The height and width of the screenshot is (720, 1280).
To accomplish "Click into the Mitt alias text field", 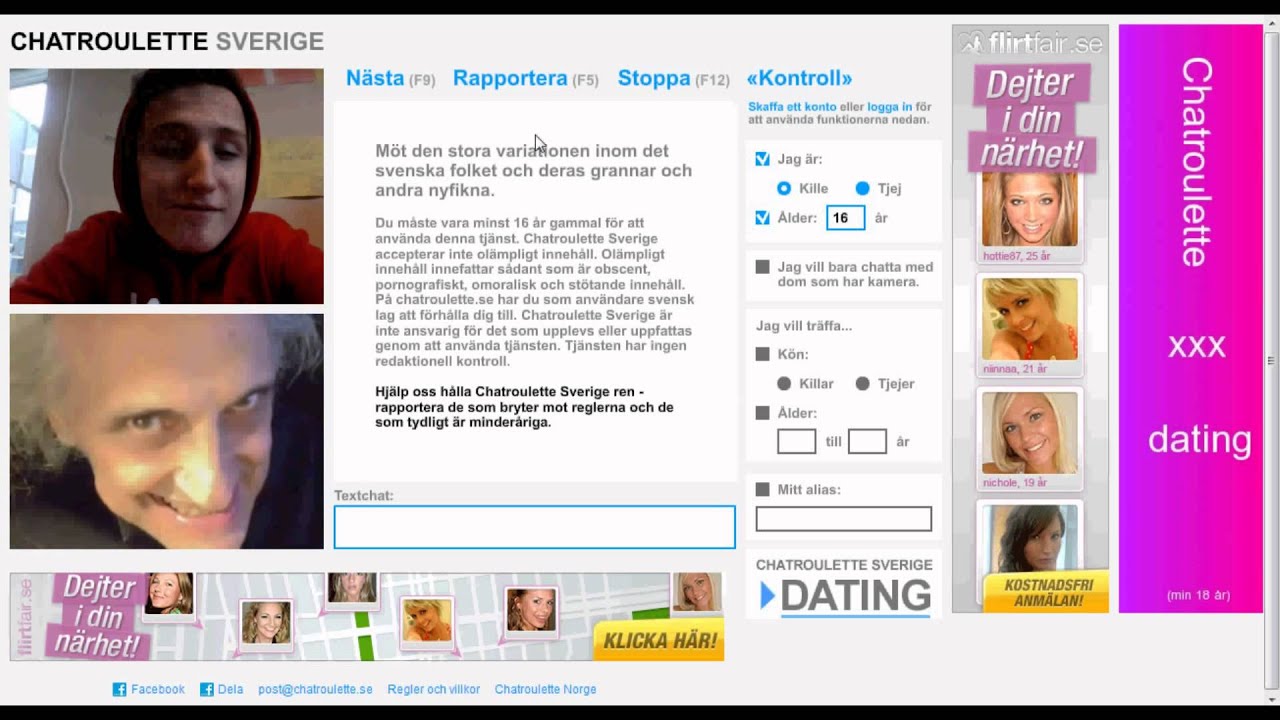I will [x=843, y=519].
